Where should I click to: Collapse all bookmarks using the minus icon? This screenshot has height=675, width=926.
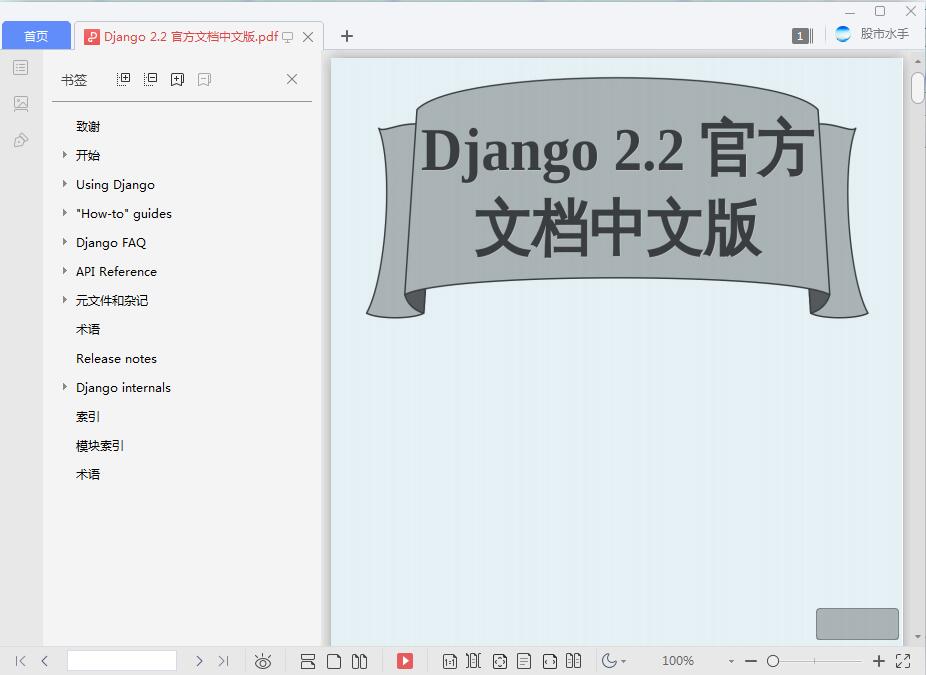tap(150, 79)
